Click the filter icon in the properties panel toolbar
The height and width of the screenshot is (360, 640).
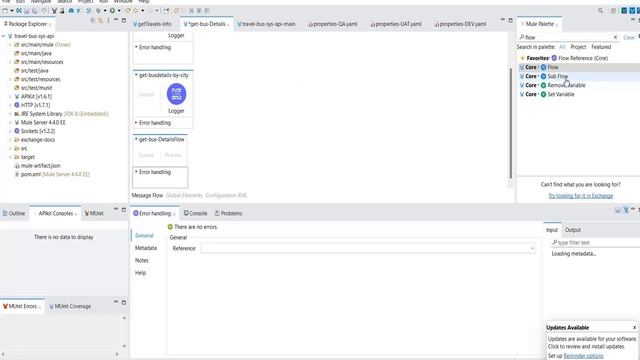tap(626, 210)
